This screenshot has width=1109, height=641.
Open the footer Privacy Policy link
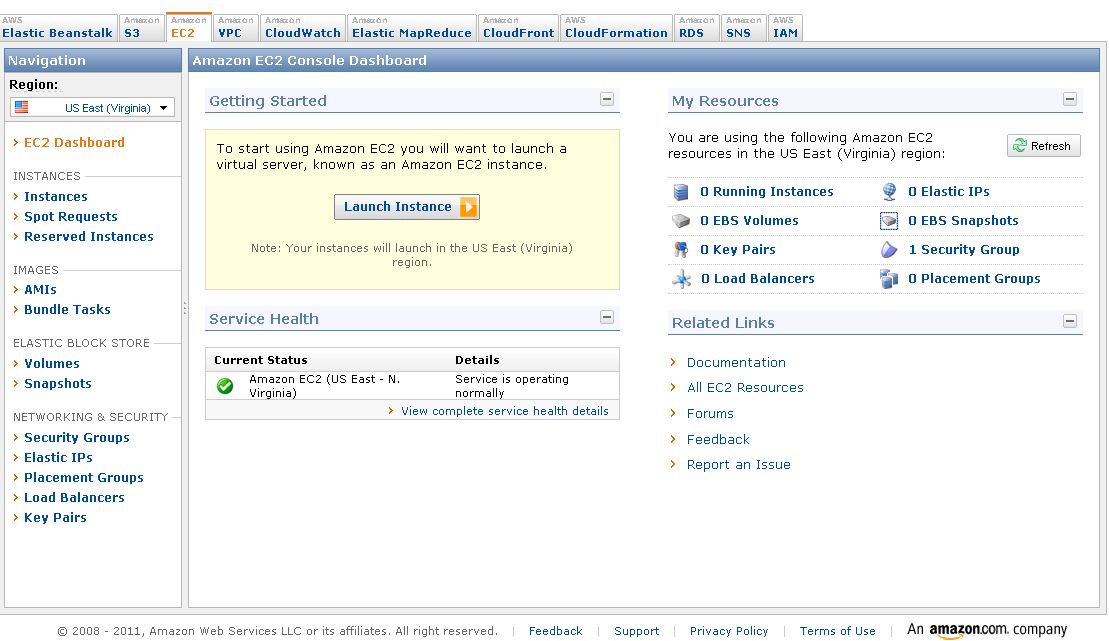[x=728, y=631]
